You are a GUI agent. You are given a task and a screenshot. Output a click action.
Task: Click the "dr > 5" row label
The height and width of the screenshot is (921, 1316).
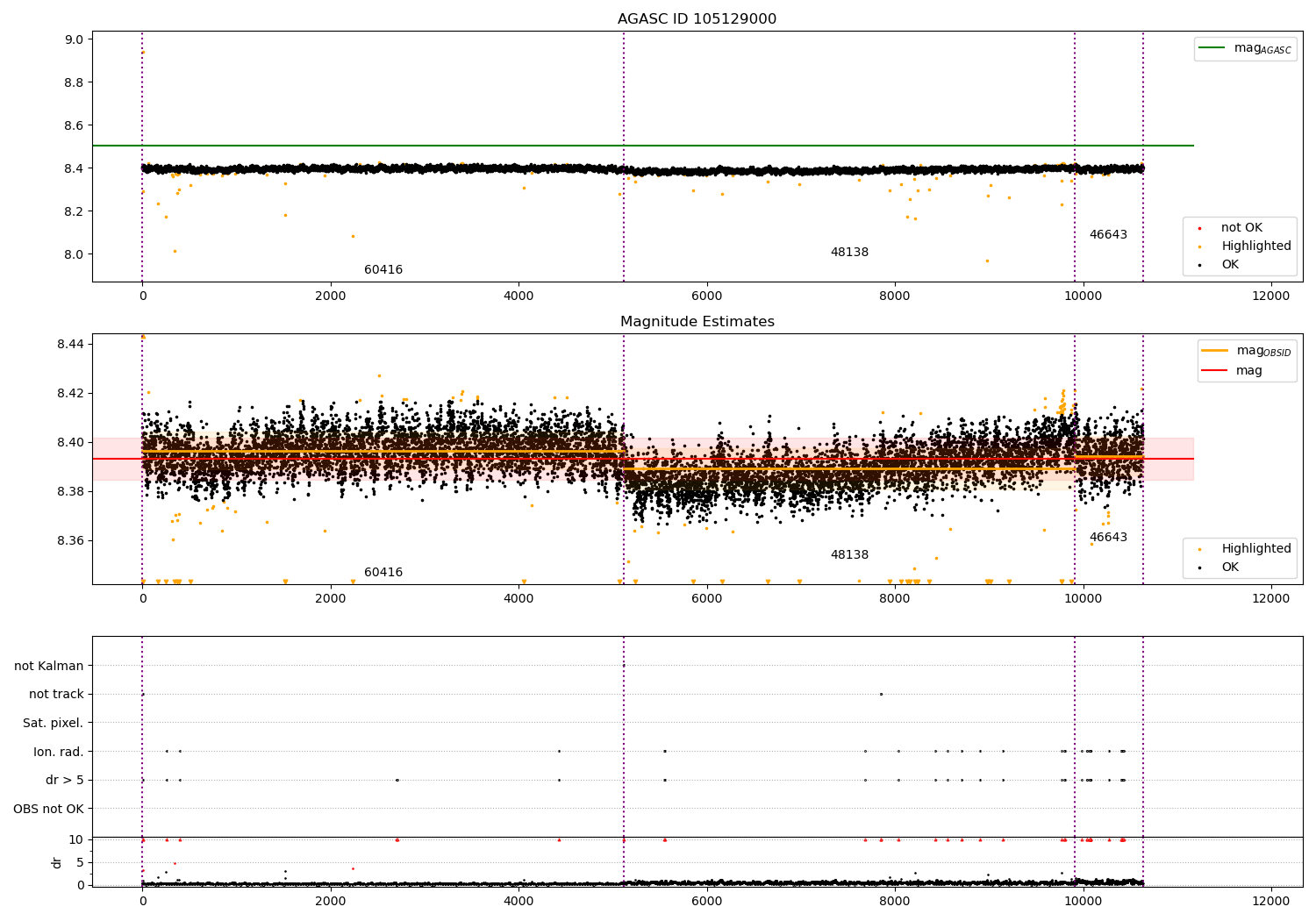(65, 781)
